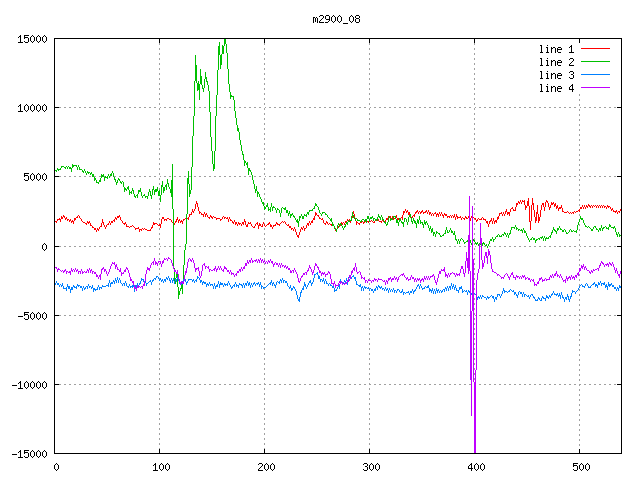Click the red legend sample for line 1

coord(596,49)
